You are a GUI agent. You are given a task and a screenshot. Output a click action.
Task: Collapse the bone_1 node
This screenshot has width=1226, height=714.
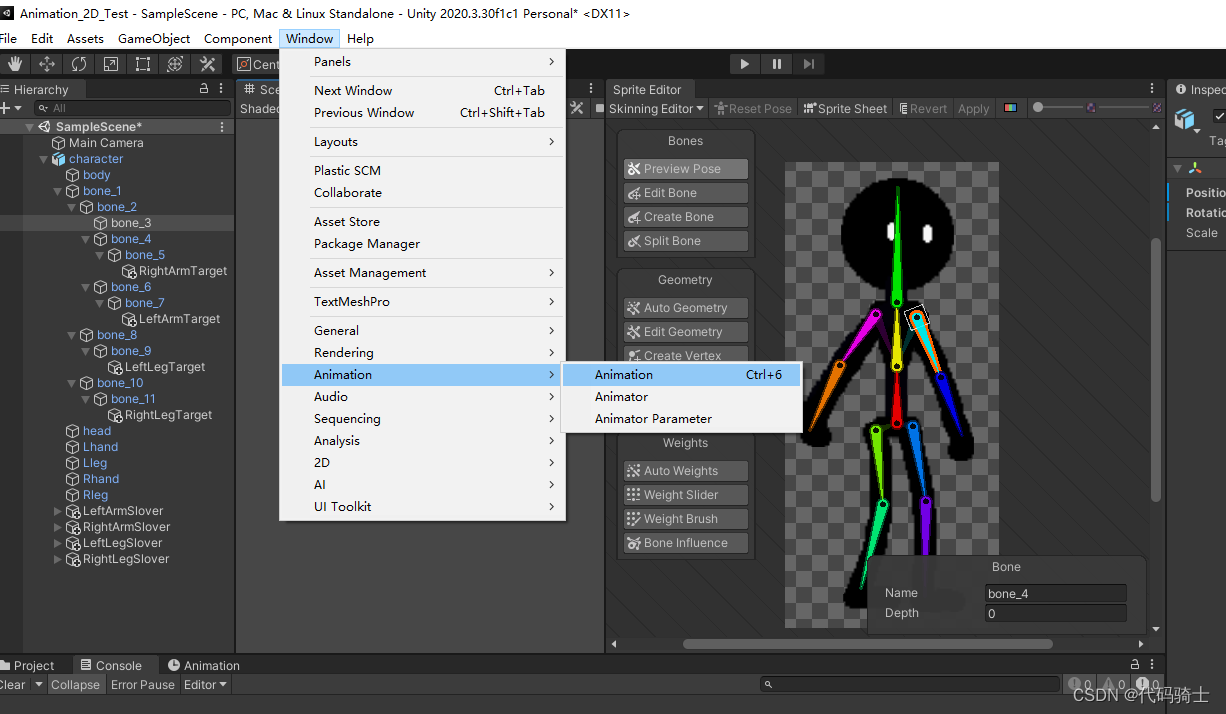(58, 191)
